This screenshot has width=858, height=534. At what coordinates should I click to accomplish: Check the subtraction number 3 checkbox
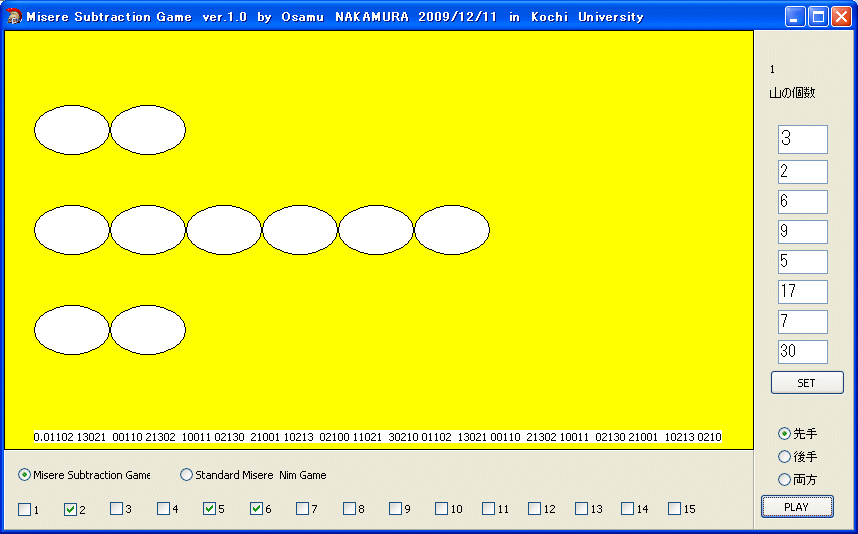117,509
